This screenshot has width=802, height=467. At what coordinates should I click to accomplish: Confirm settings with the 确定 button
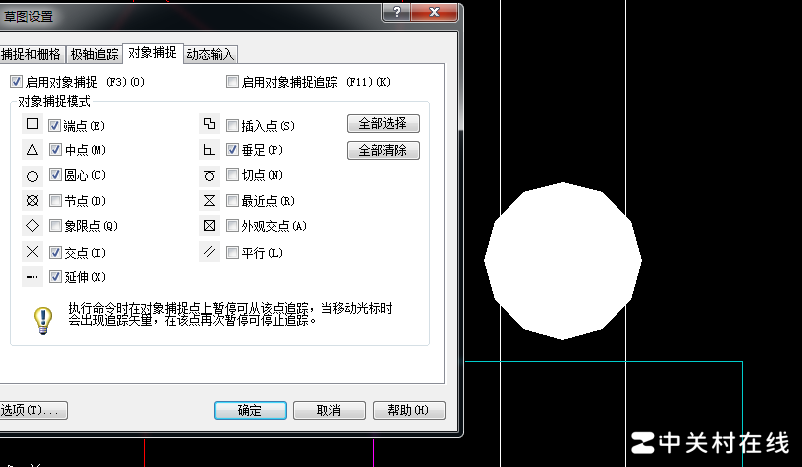coord(250,410)
